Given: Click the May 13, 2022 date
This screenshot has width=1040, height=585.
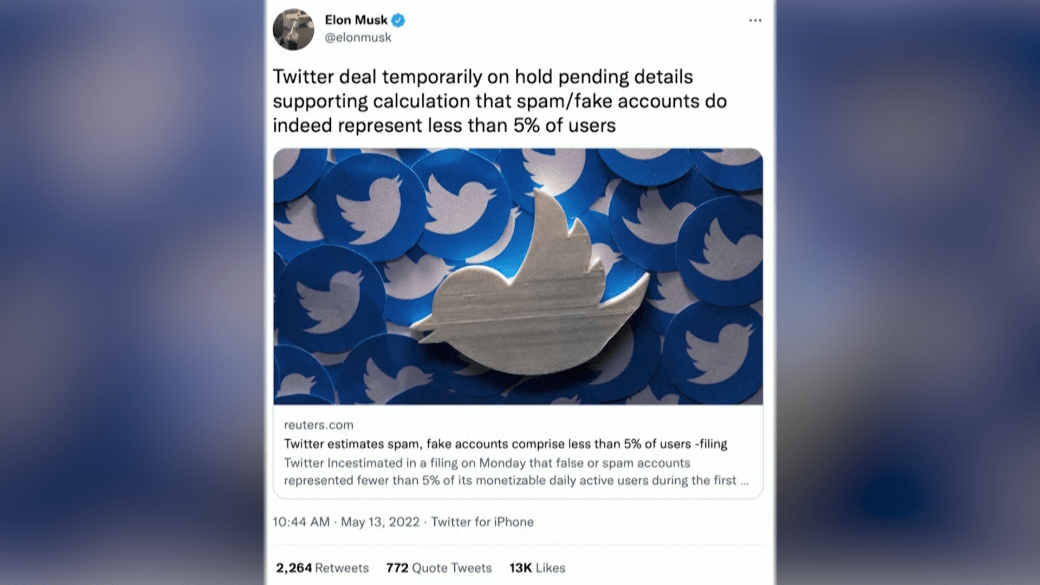Looking at the screenshot, I should (382, 522).
